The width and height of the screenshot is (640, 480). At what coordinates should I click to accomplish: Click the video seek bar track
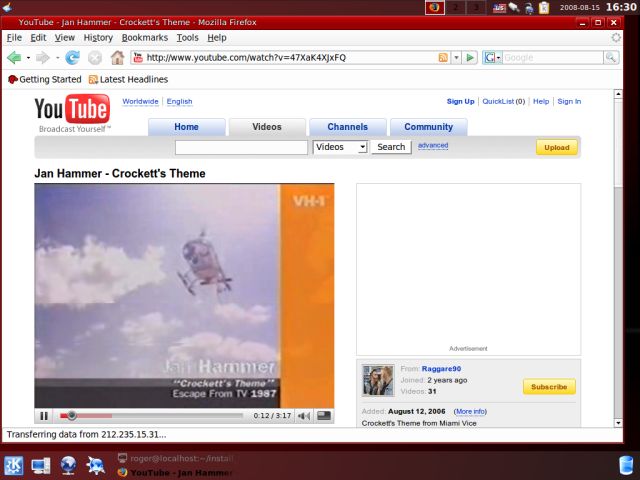151,416
